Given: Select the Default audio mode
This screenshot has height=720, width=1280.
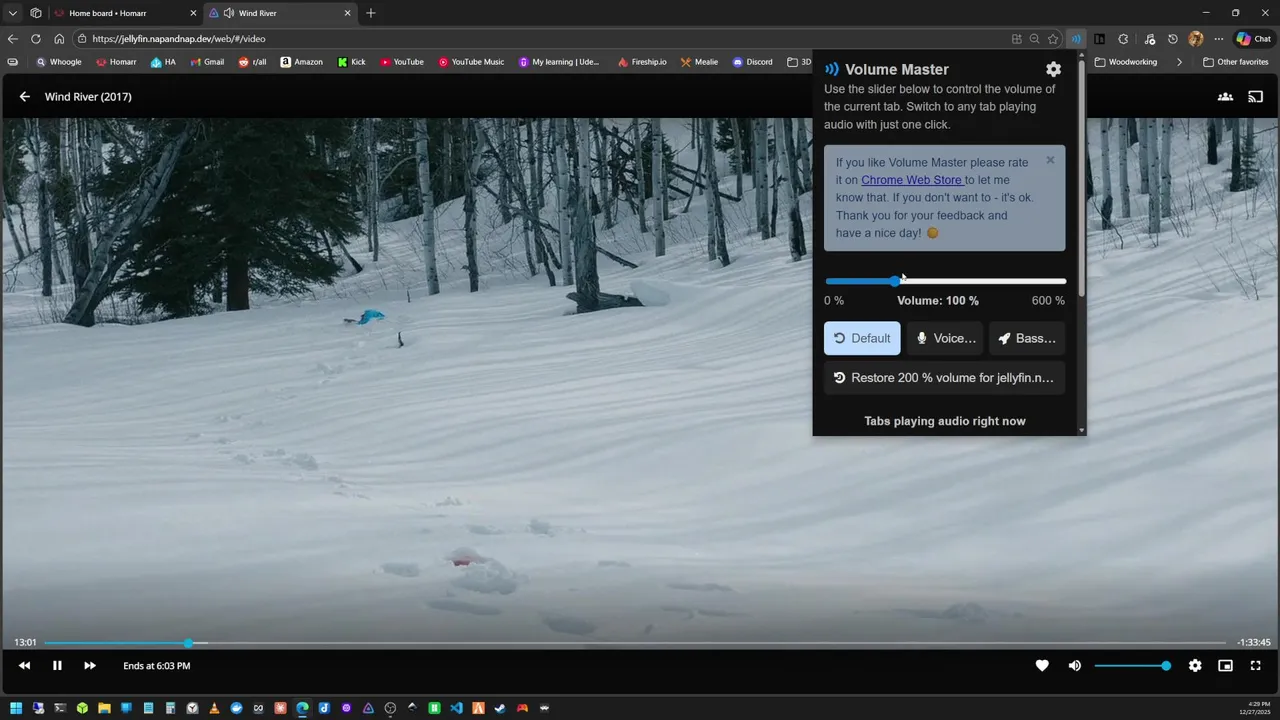Looking at the screenshot, I should pyautogui.click(x=862, y=338).
